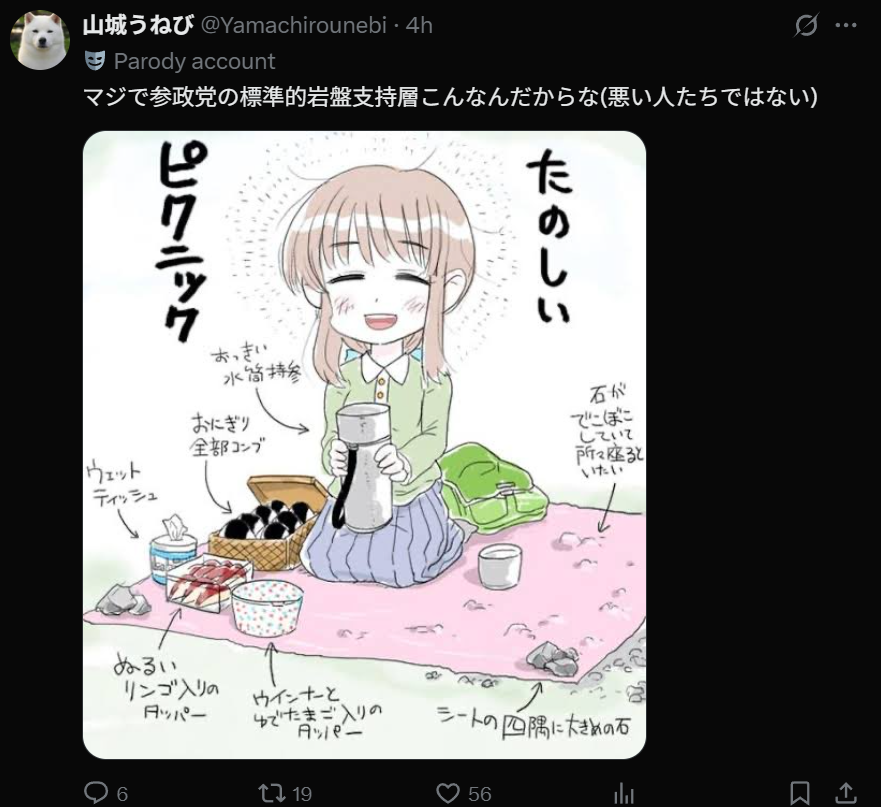The width and height of the screenshot is (881, 807).
Task: Like the post with the heart icon
Action: [x=448, y=794]
